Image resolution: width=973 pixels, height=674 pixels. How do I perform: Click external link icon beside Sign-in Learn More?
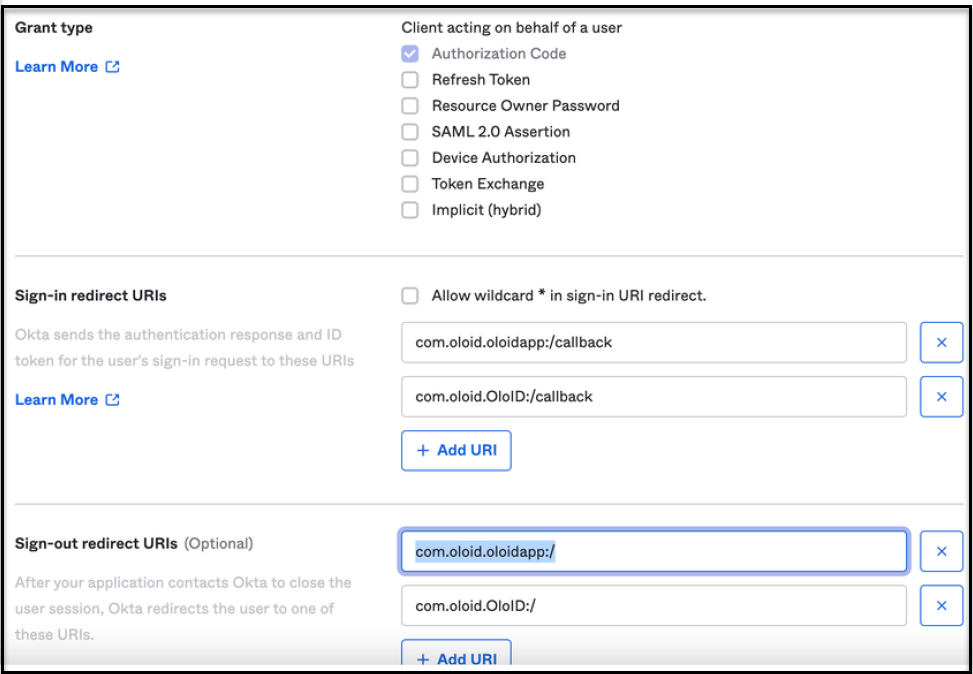pyautogui.click(x=112, y=400)
